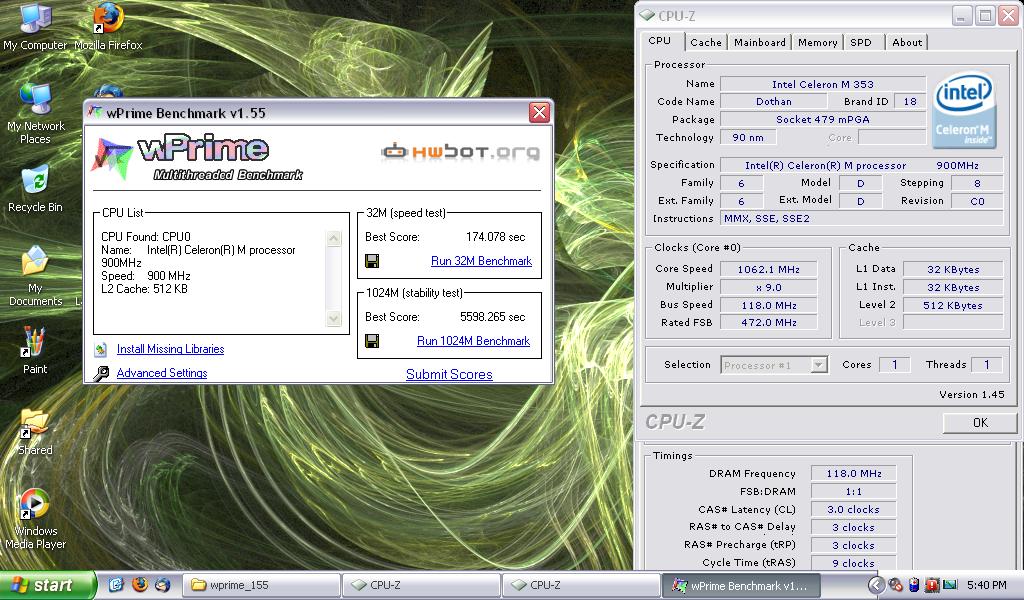The image size is (1024, 600).
Task: Open My Documents folder icon
Action: tap(35, 276)
